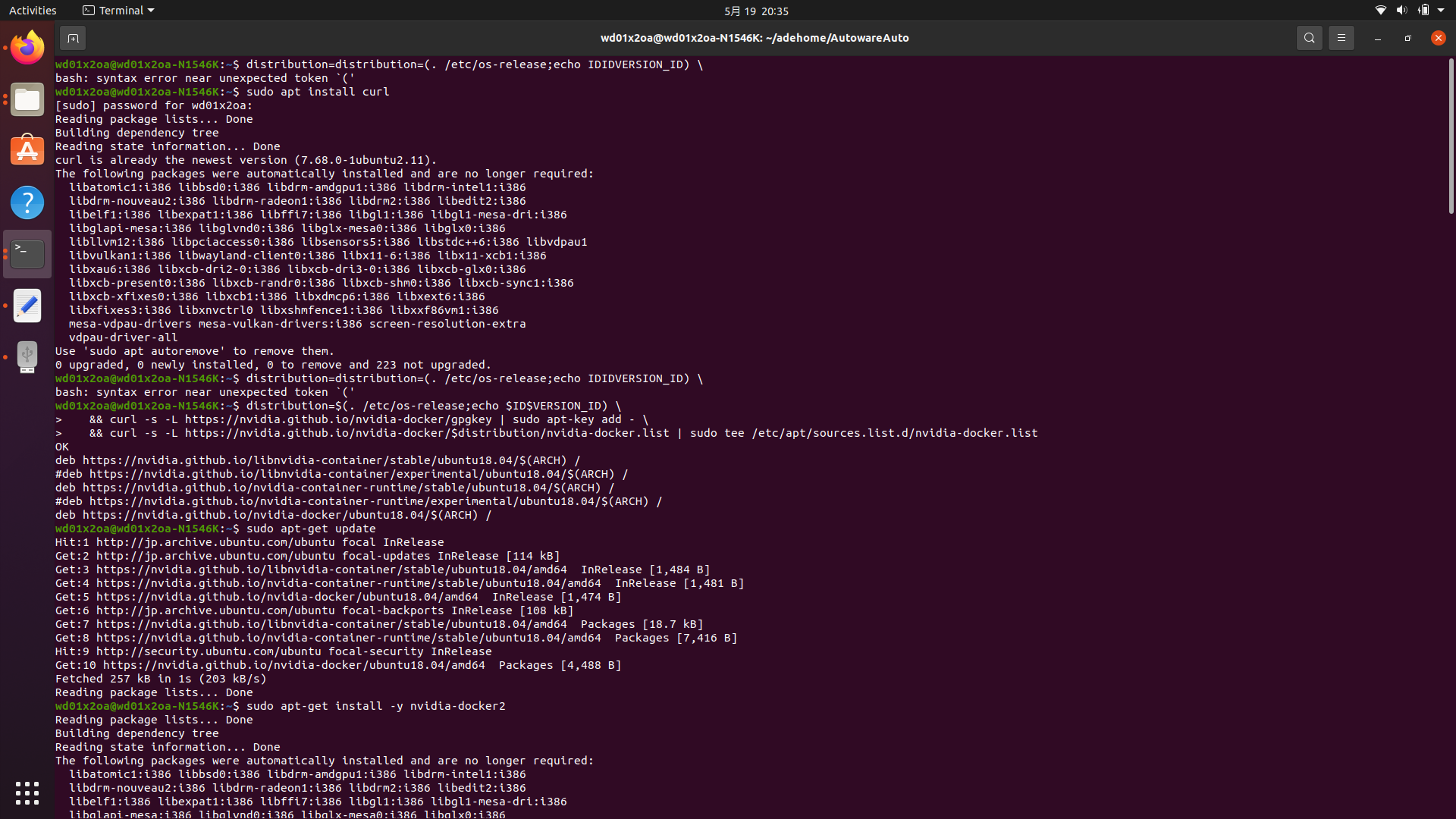1456x819 pixels.
Task: Show the Applications grid
Action: coord(27,792)
